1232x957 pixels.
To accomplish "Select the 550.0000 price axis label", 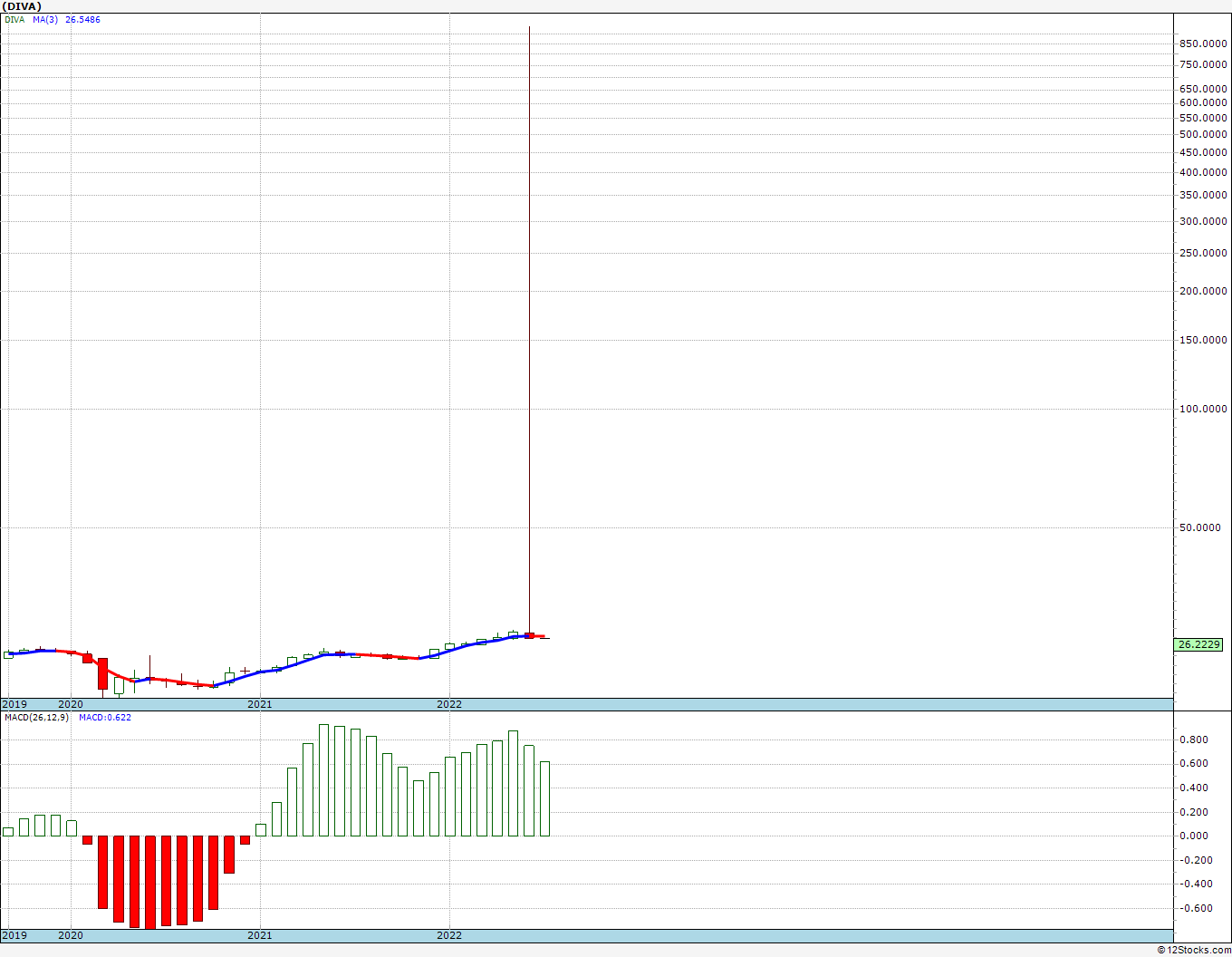I will 1204,118.
